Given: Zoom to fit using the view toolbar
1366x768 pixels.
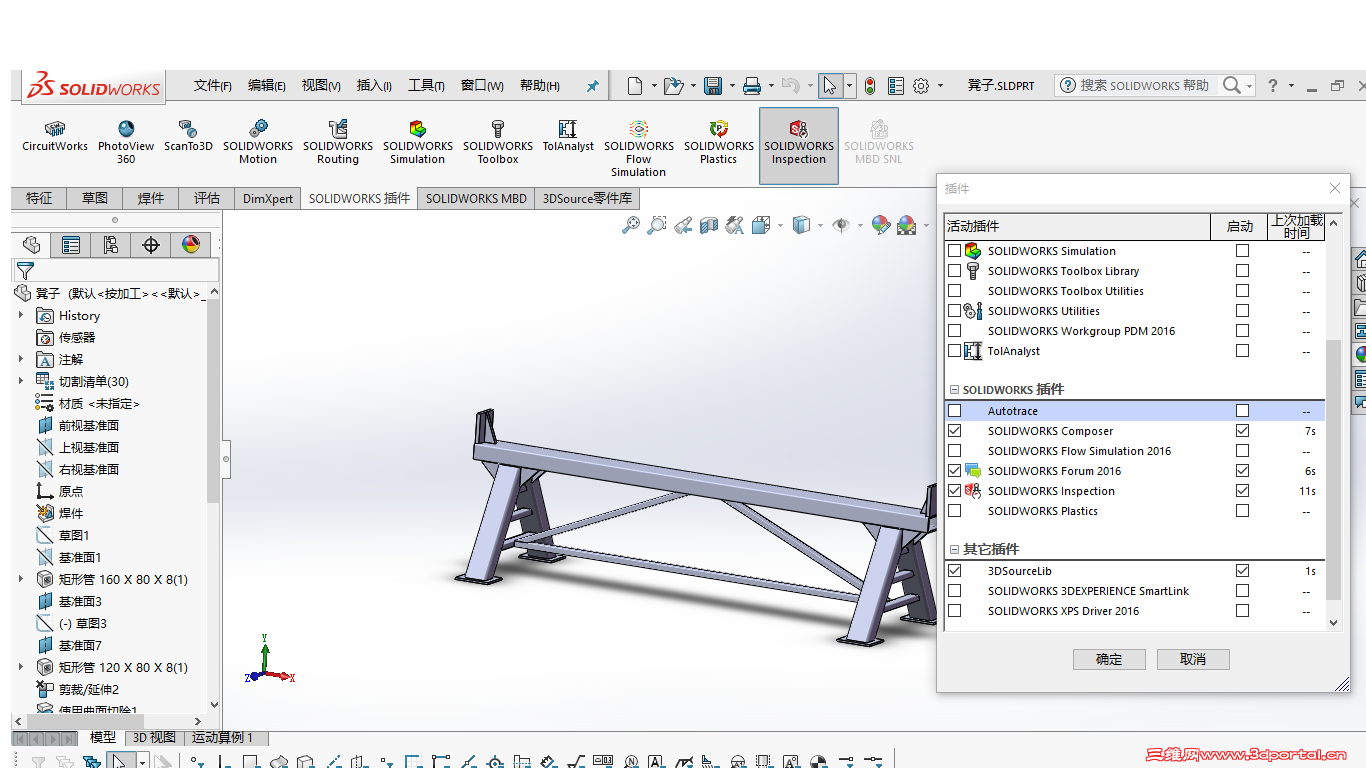Looking at the screenshot, I should 631,226.
